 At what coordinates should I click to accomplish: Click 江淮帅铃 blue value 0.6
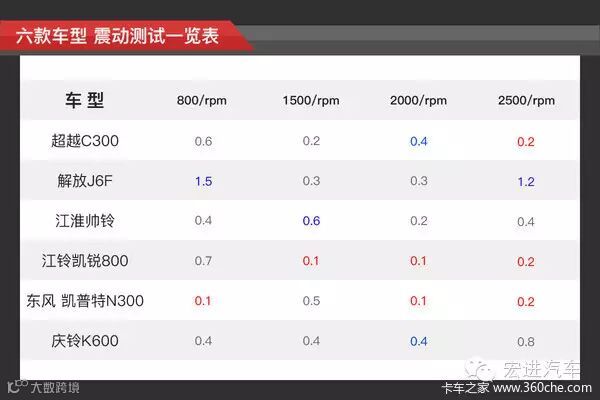[311, 221]
